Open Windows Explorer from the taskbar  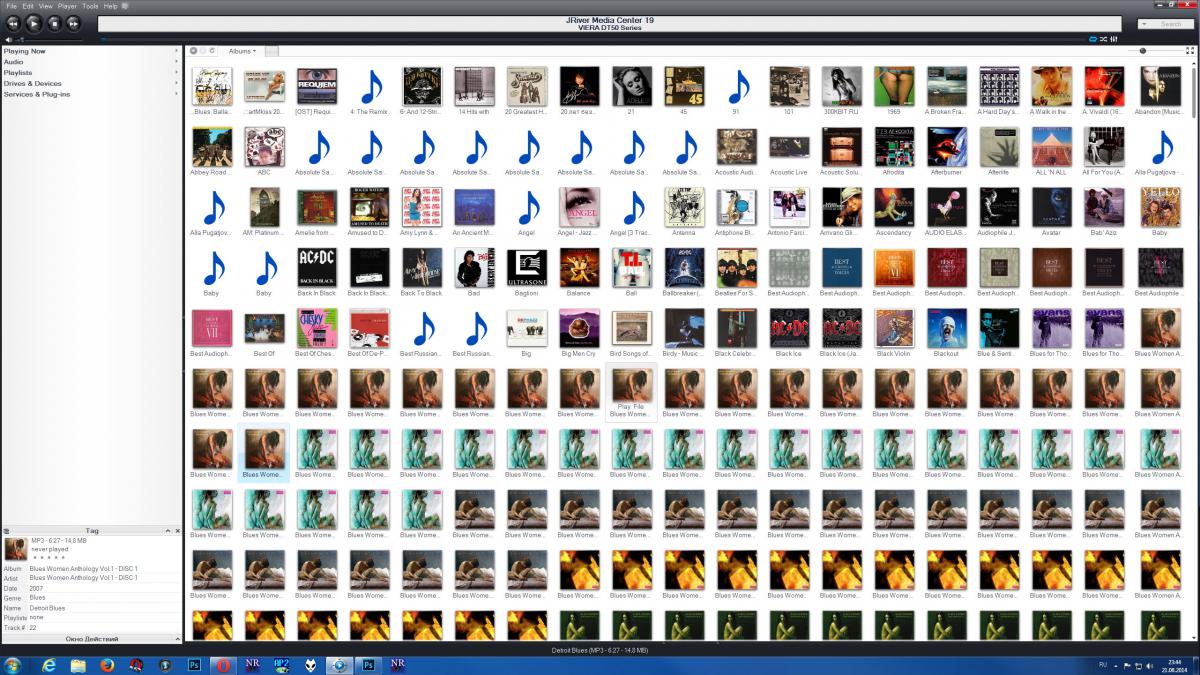tap(78, 665)
